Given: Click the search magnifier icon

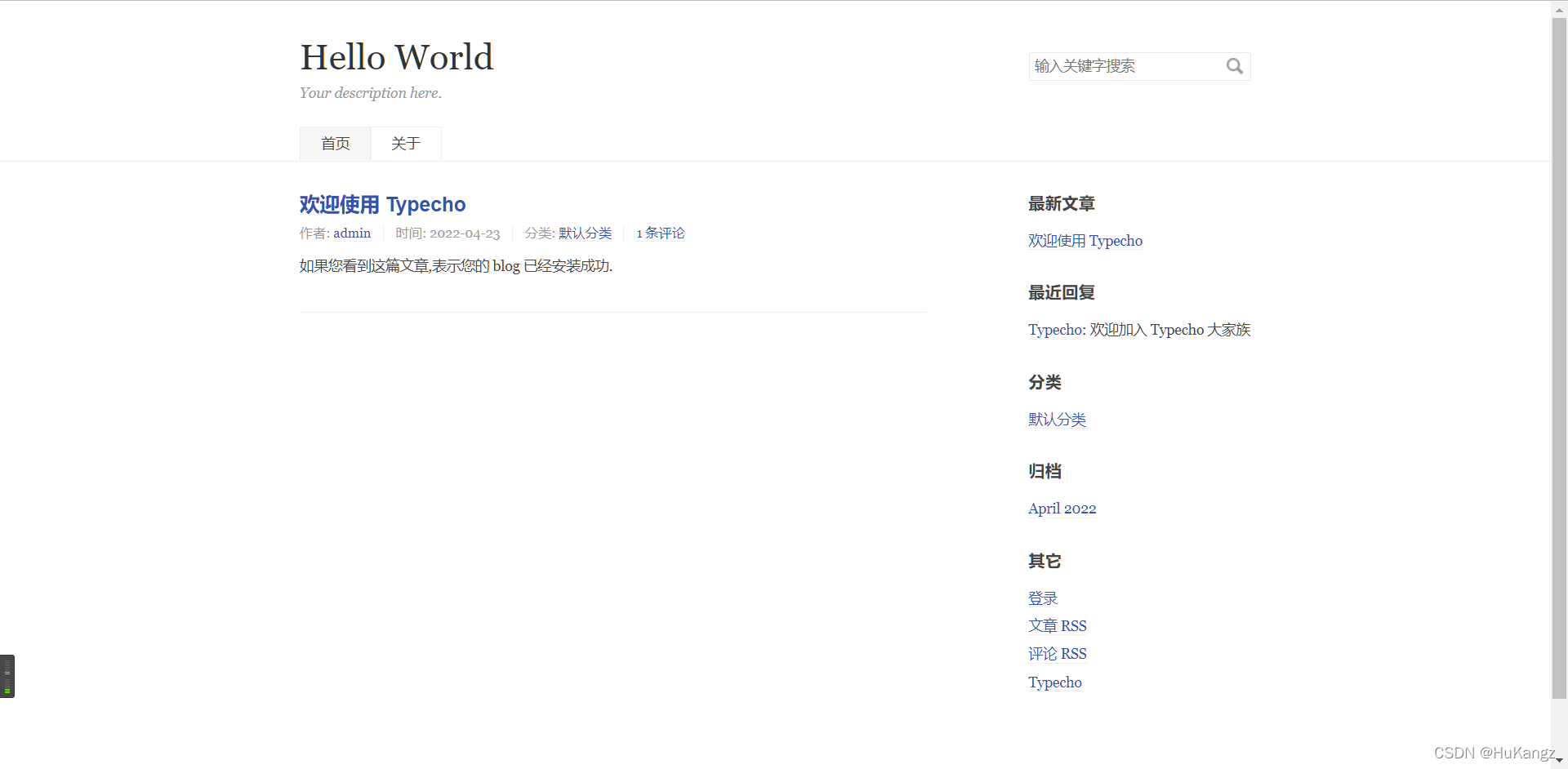Looking at the screenshot, I should tap(1234, 66).
